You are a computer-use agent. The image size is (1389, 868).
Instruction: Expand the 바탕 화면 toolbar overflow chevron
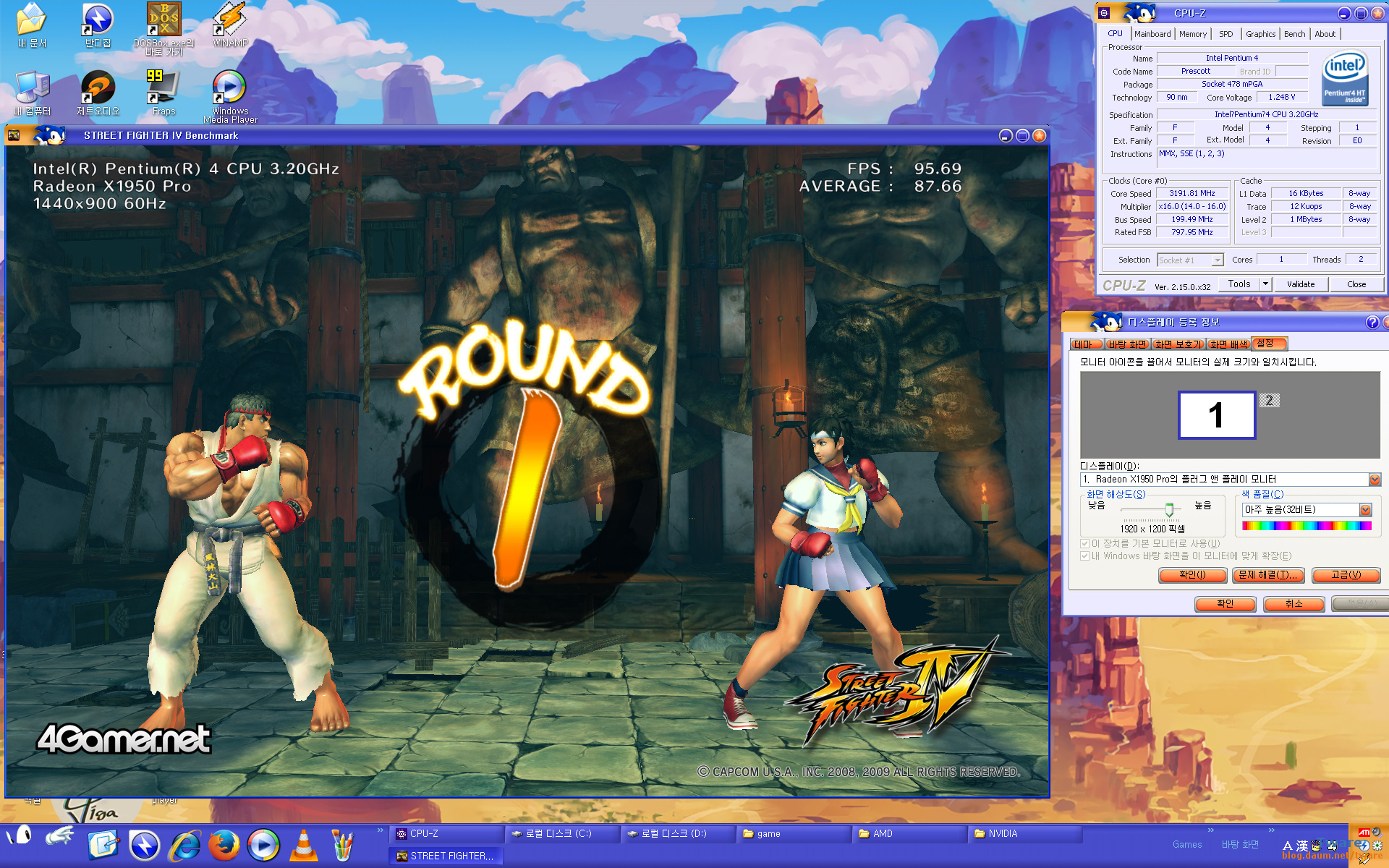tap(1271, 830)
